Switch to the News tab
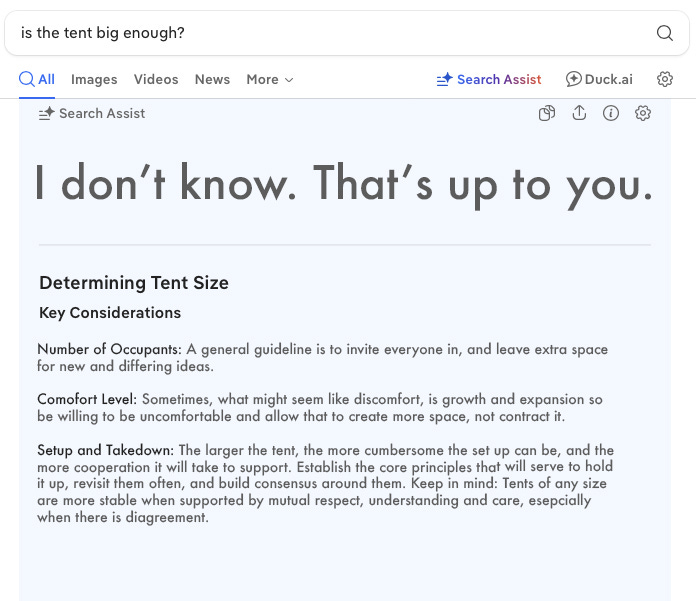This screenshot has width=696, height=601. click(x=212, y=79)
